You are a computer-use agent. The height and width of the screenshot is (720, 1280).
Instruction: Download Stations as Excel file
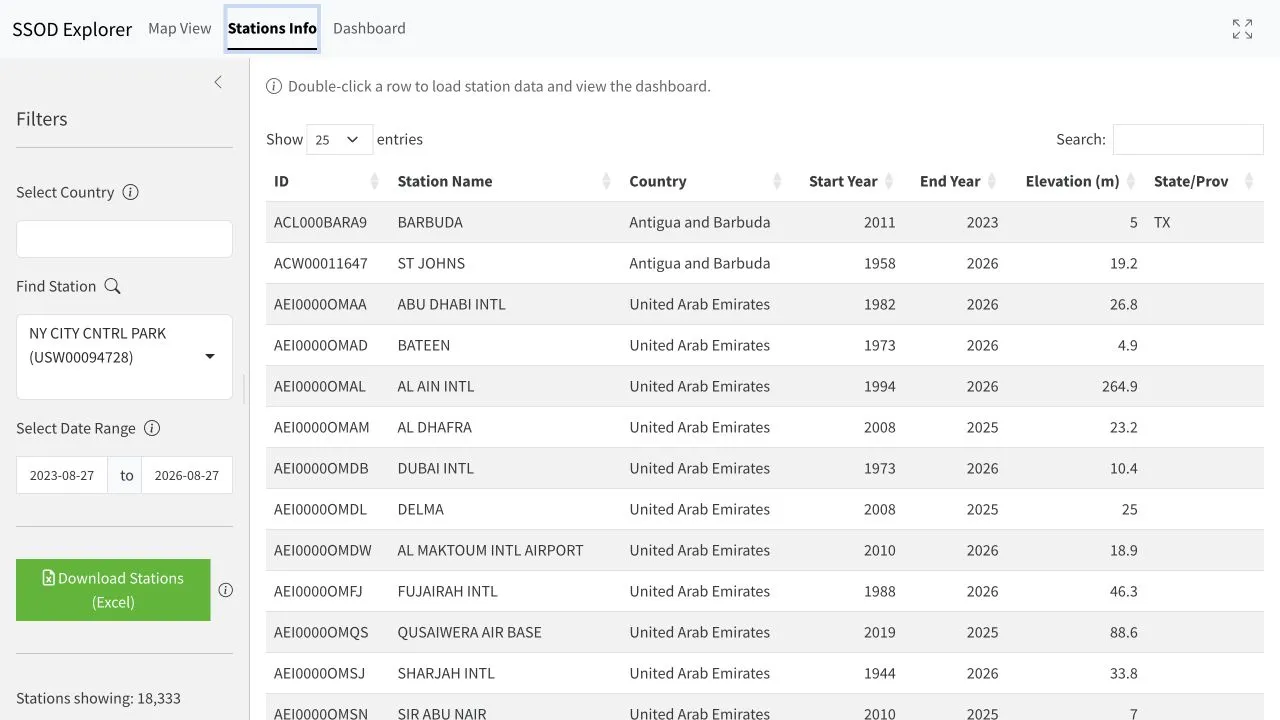113,590
